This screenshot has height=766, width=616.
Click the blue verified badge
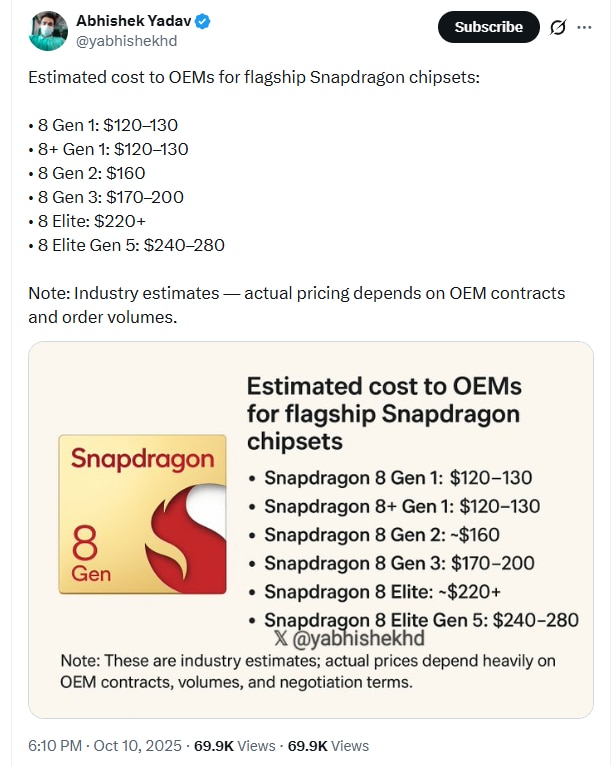click(x=203, y=21)
